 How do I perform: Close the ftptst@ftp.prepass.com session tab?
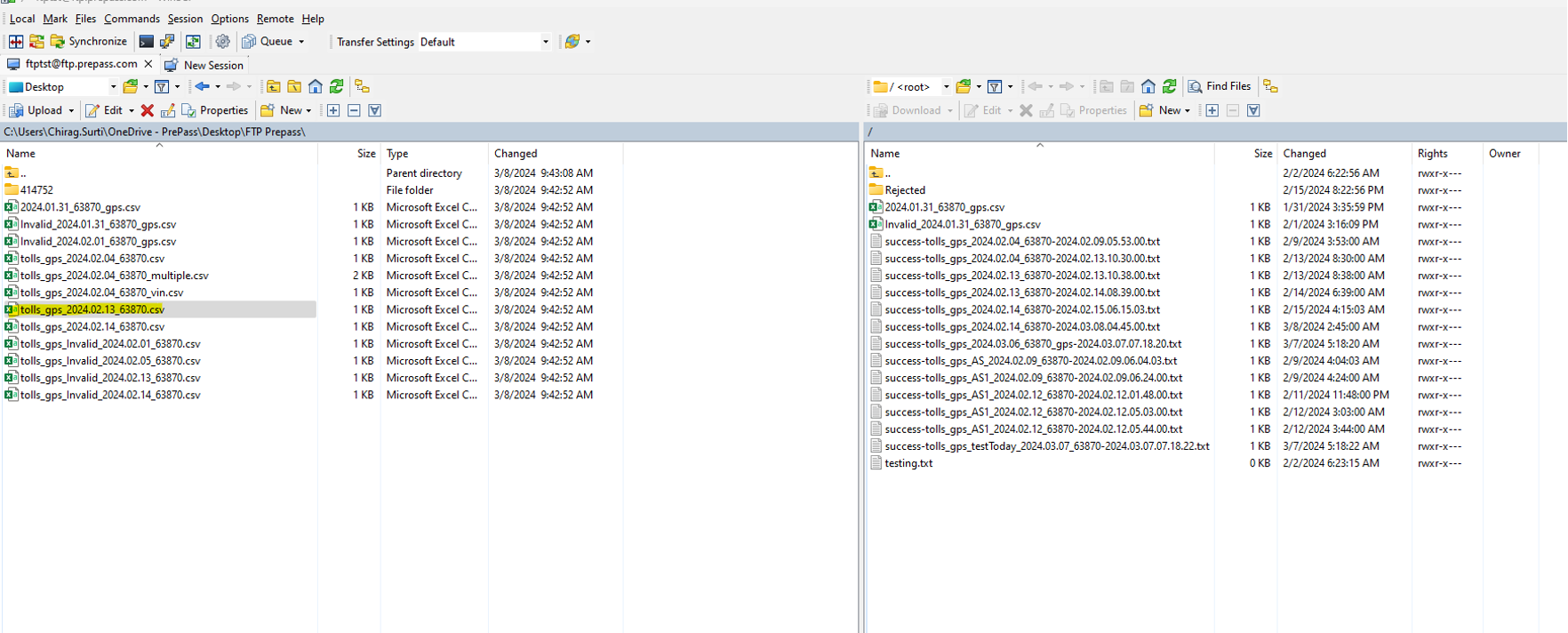[148, 64]
